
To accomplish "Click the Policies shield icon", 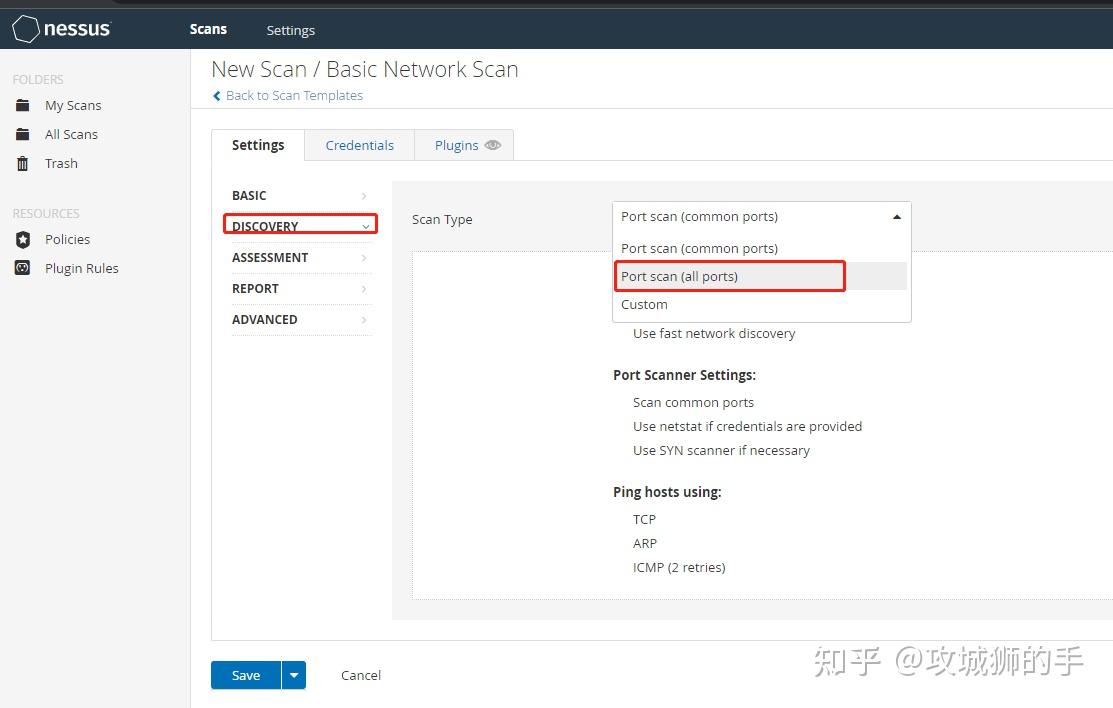I will (x=24, y=239).
